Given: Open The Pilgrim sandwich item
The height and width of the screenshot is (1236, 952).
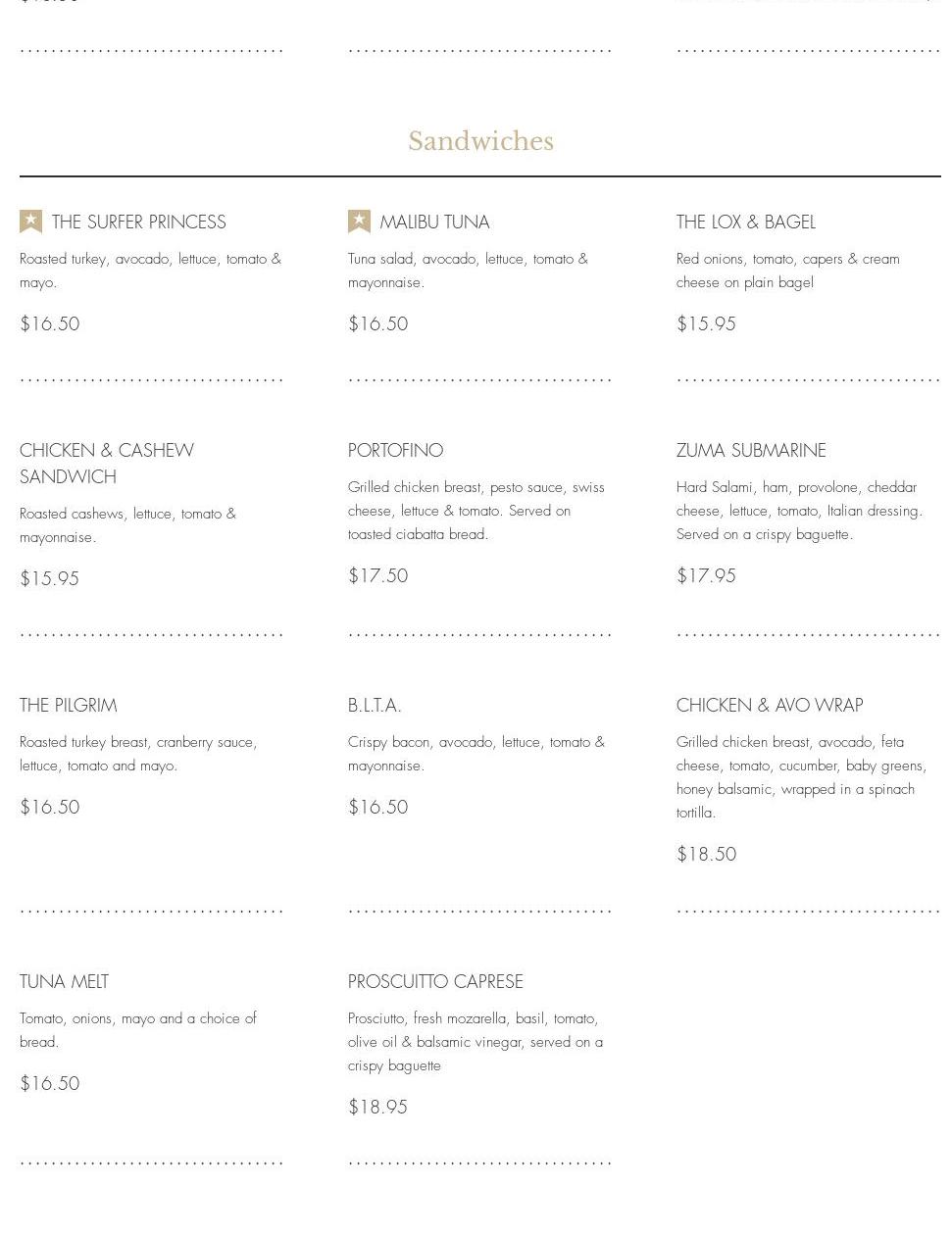Looking at the screenshot, I should 69,706.
